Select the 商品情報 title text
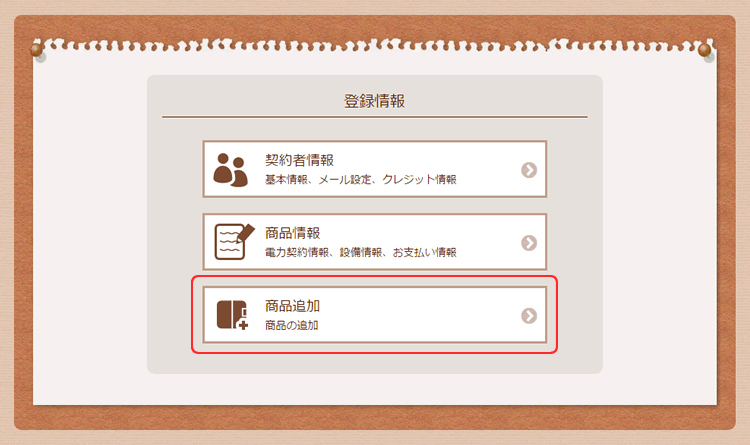The image size is (750, 445). point(293,233)
